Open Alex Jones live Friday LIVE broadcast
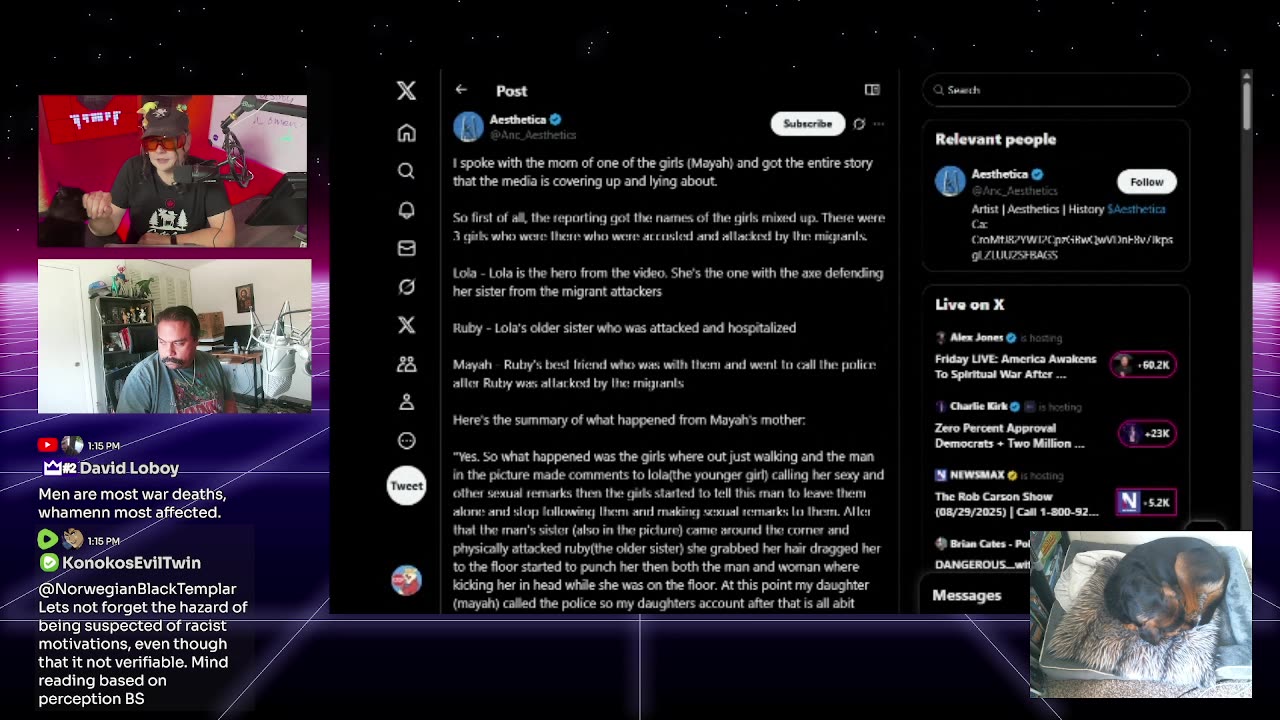 [x=1016, y=366]
